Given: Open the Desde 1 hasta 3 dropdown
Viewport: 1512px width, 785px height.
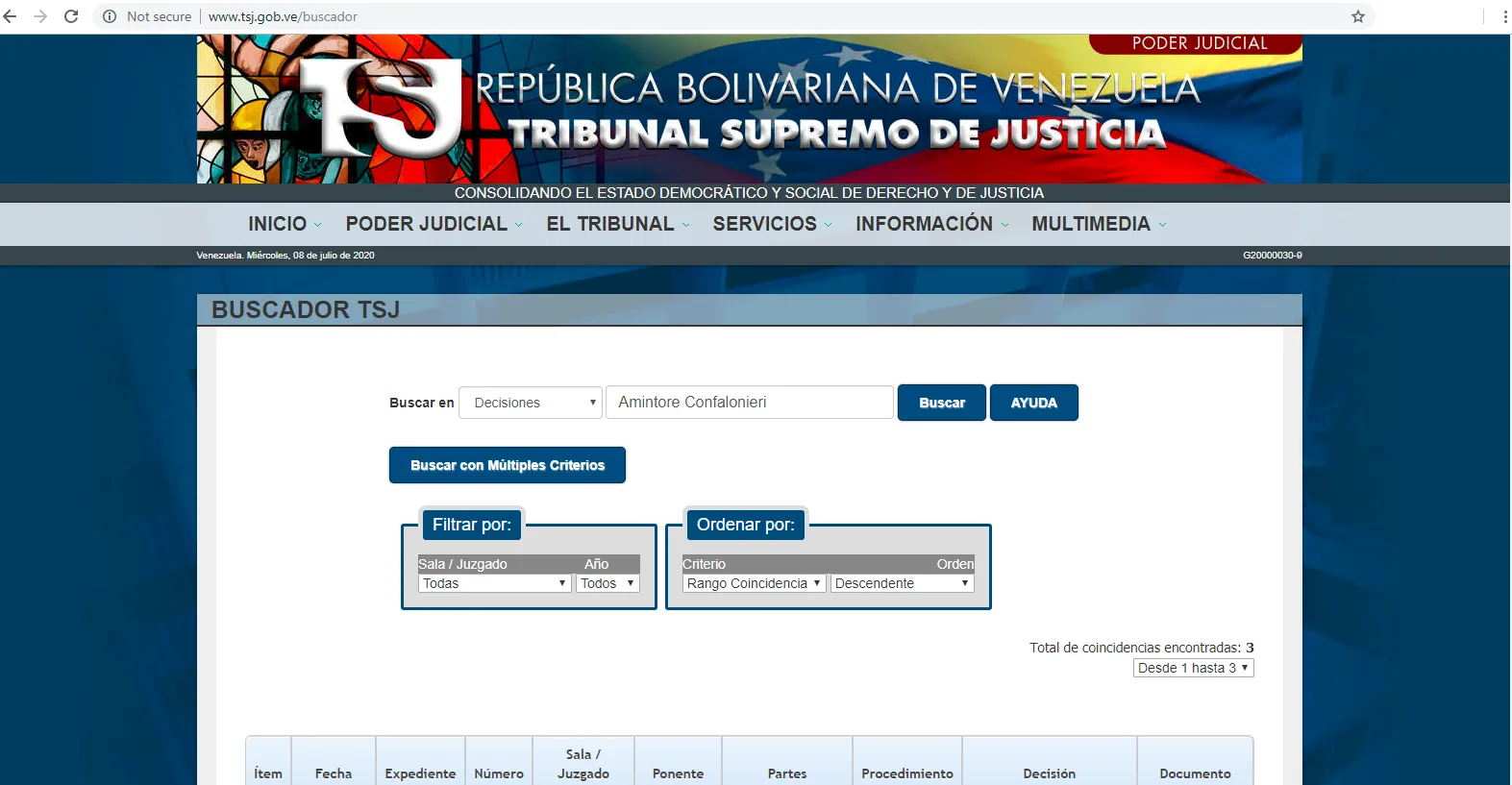Looking at the screenshot, I should click(x=1194, y=668).
